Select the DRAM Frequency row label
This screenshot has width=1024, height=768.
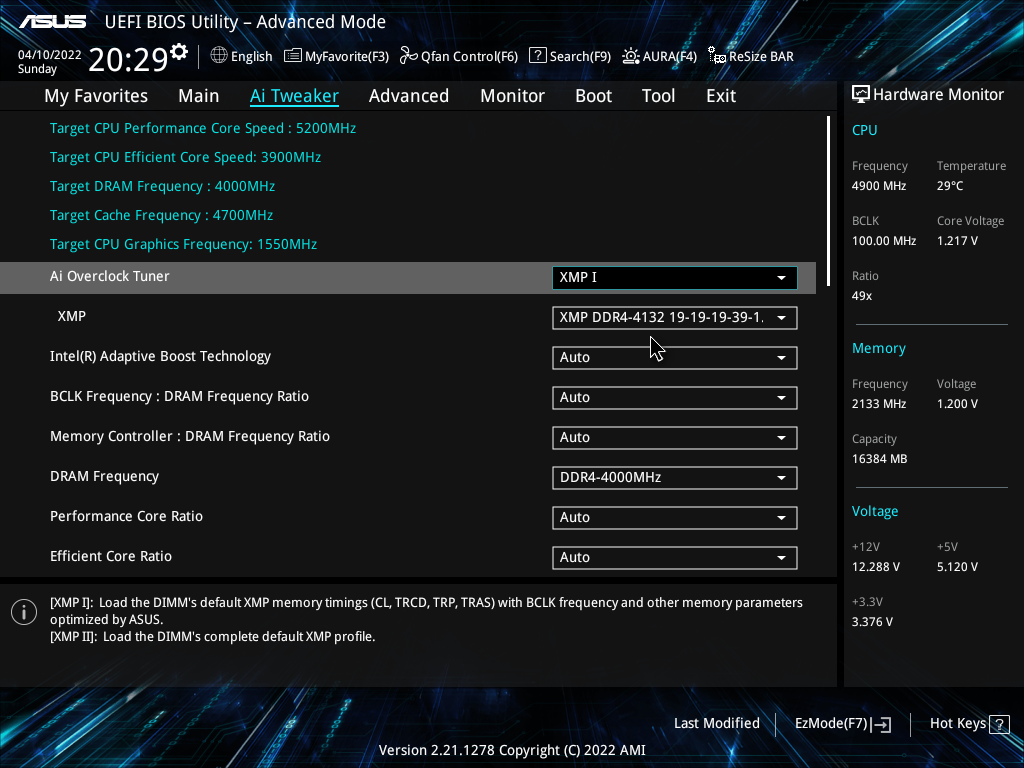click(104, 477)
